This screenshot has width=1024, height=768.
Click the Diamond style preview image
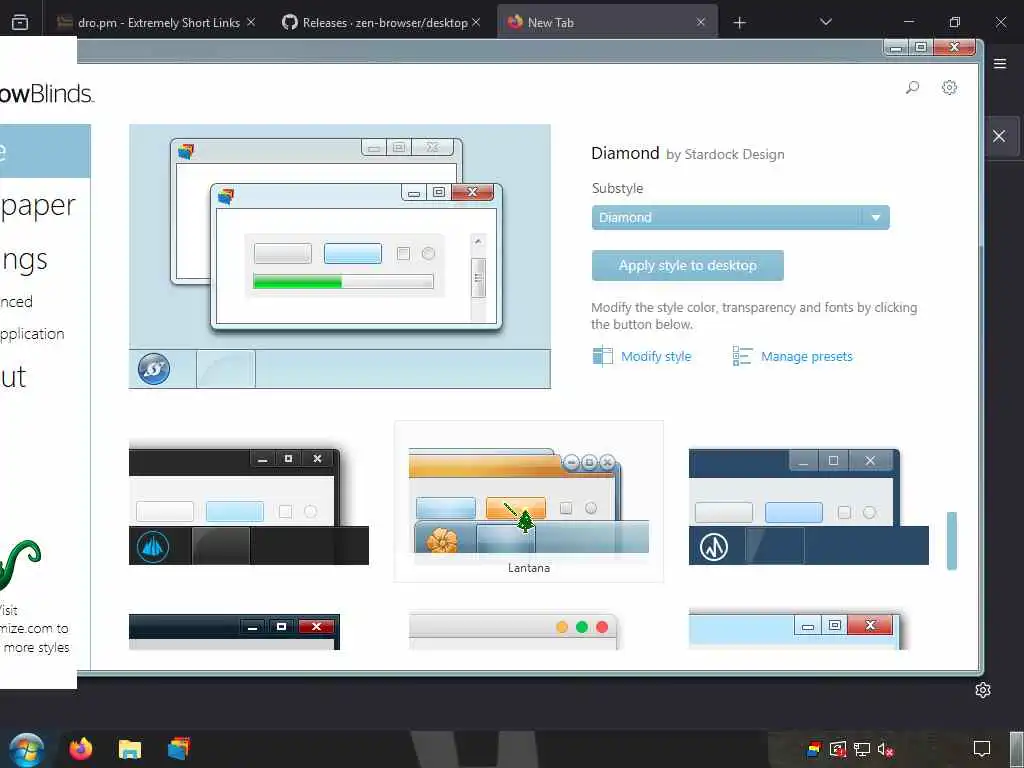340,256
